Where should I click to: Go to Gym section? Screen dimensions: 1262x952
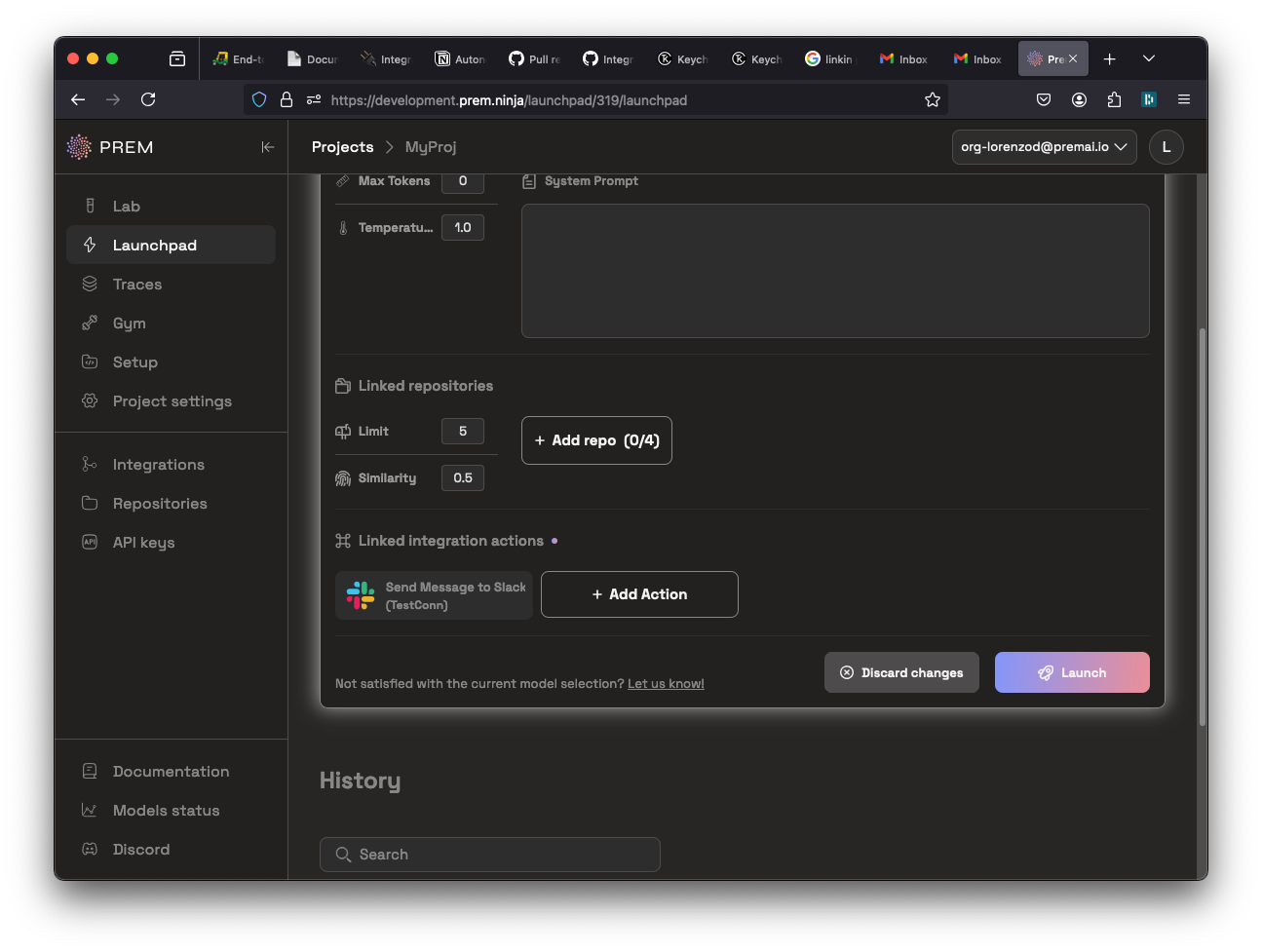[x=171, y=323]
